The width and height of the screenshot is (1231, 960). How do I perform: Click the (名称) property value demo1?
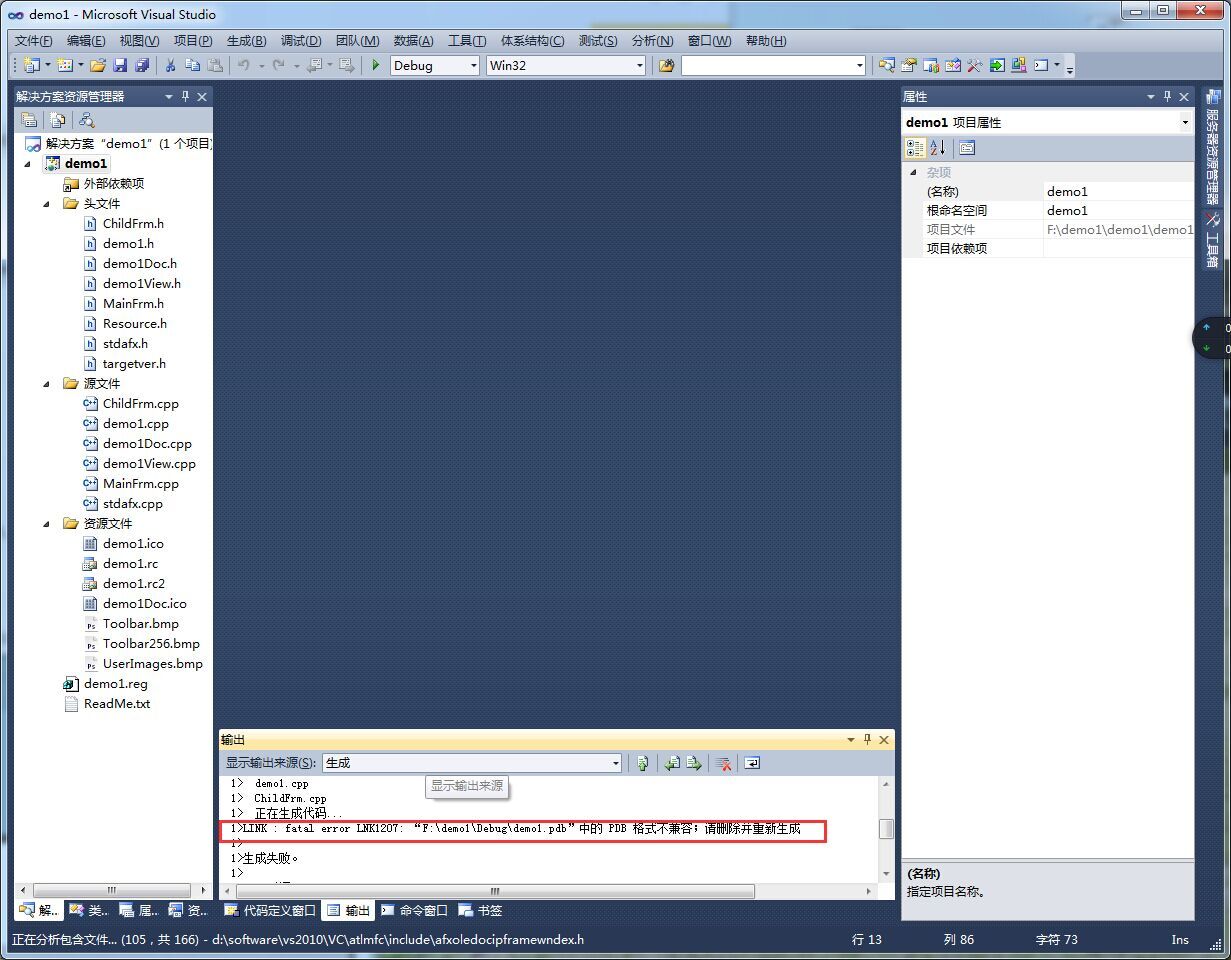1118,191
